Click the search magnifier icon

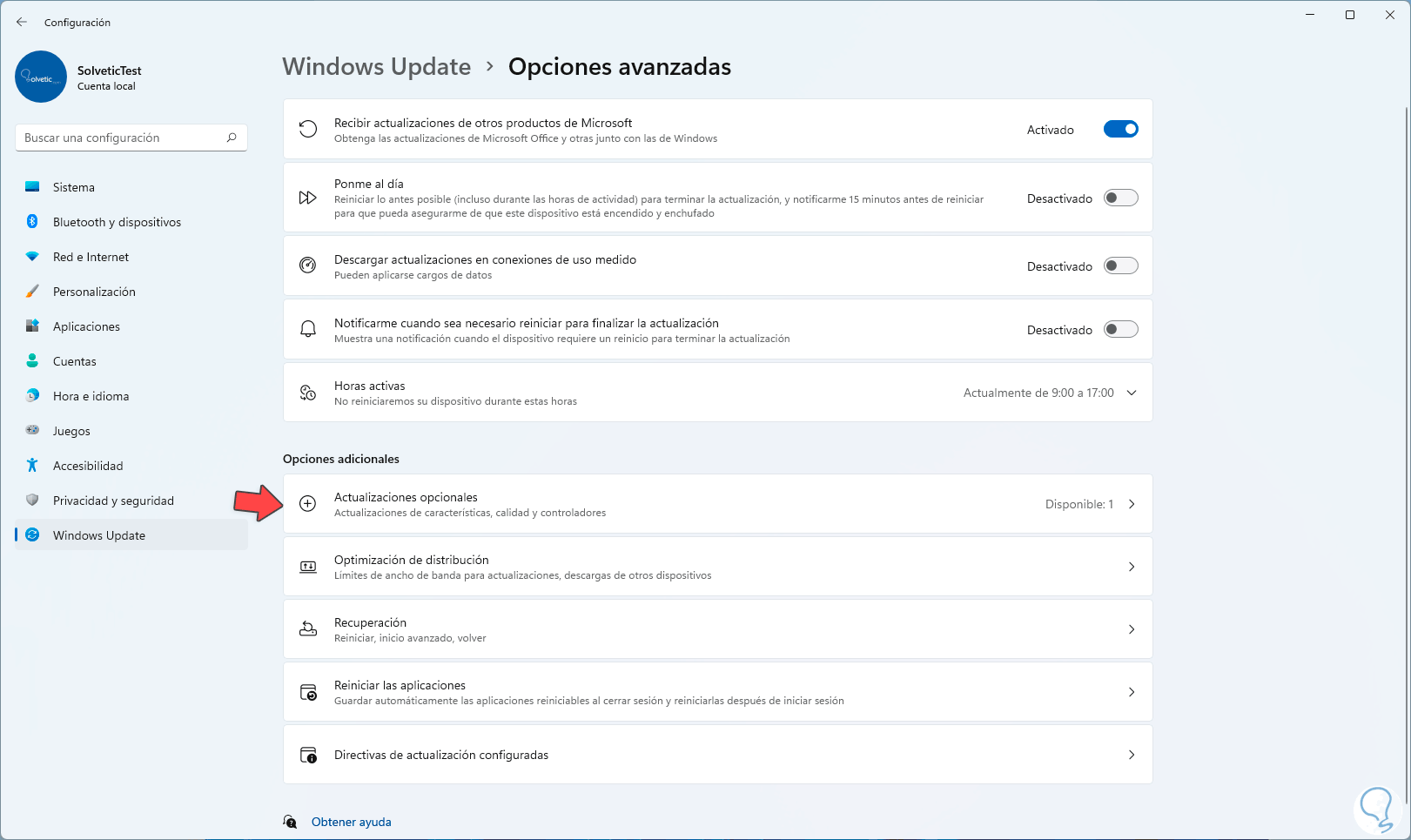pos(232,138)
